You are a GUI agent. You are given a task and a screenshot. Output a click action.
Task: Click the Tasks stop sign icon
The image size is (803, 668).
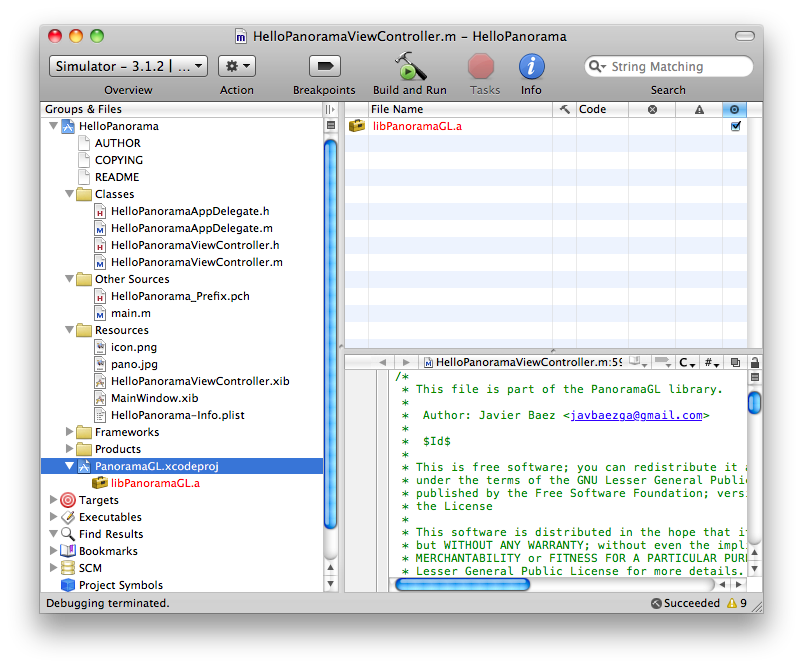point(481,67)
